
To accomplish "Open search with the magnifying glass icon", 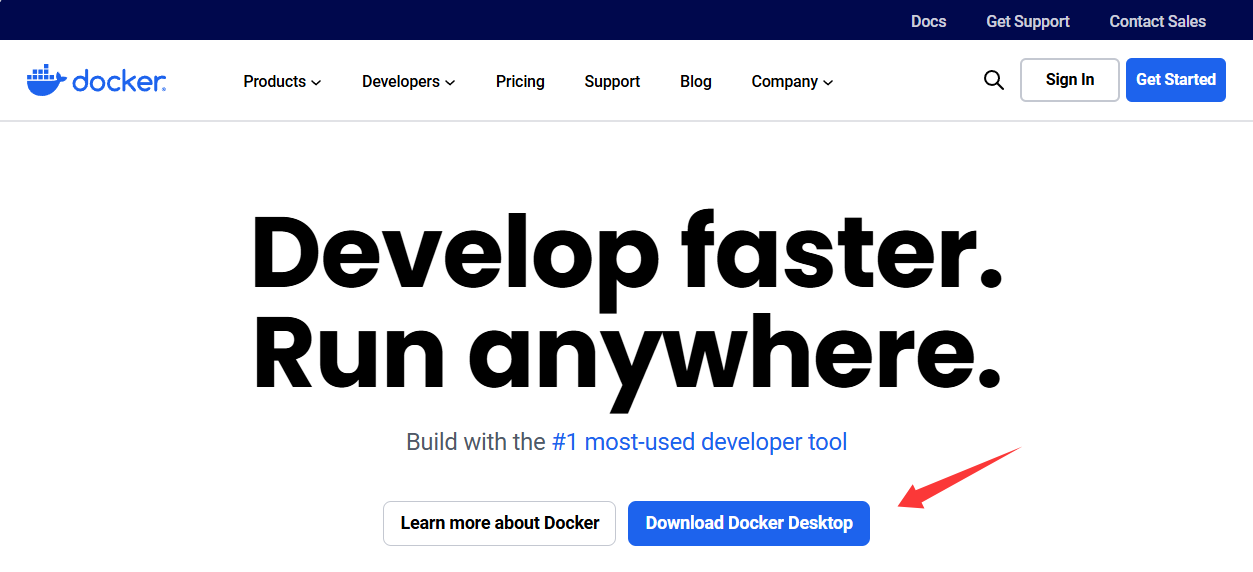I will pos(993,80).
